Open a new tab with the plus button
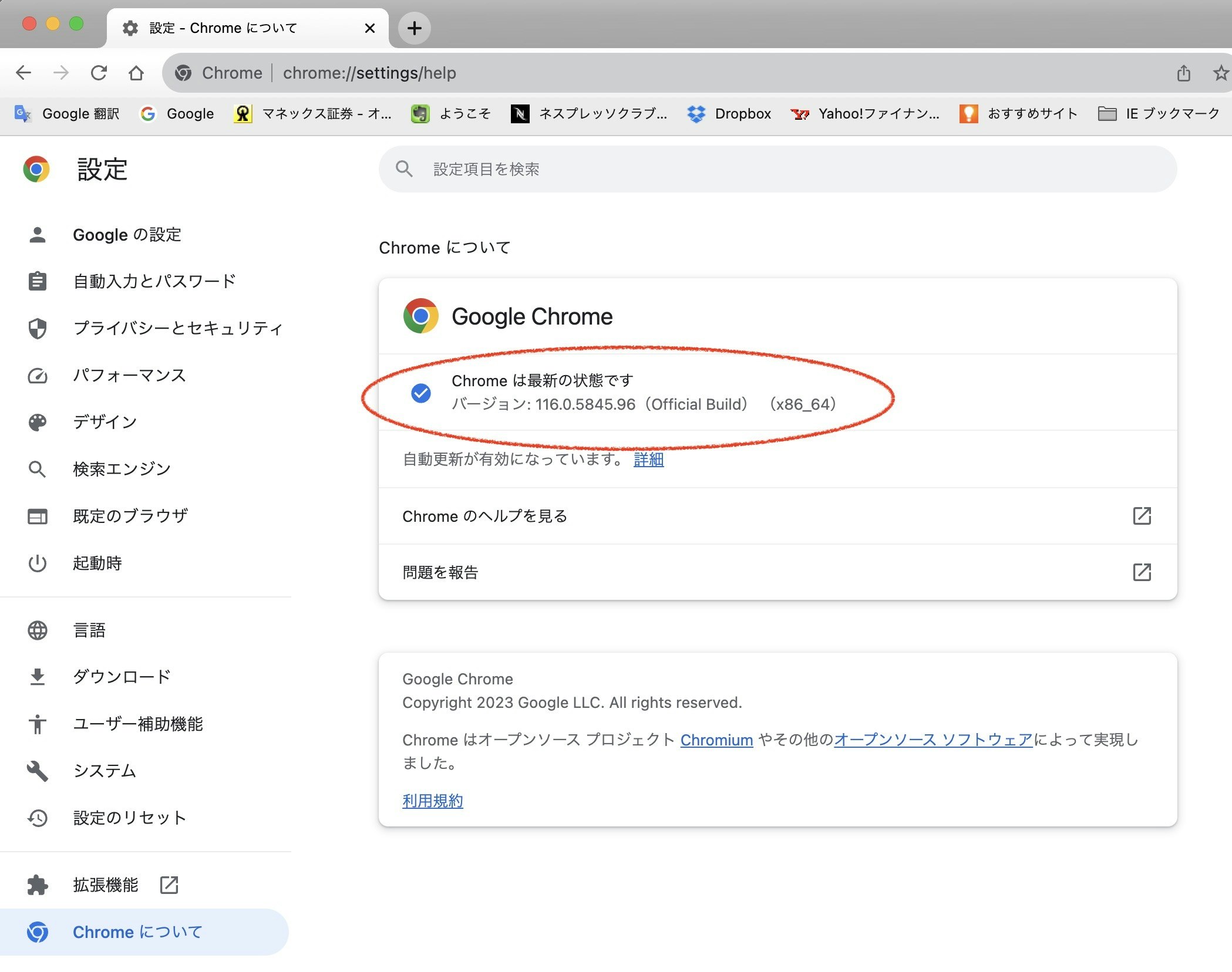Image resolution: width=1232 pixels, height=972 pixels. click(x=415, y=28)
